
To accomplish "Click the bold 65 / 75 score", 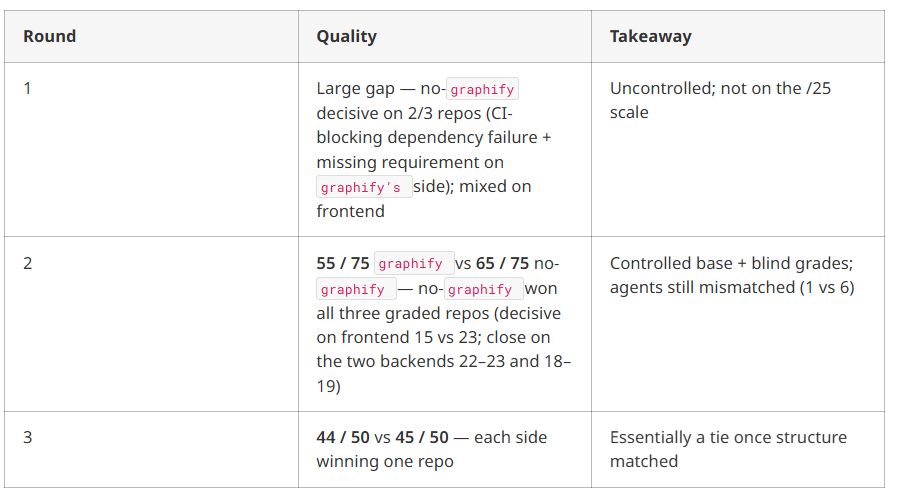I will (x=502, y=263).
